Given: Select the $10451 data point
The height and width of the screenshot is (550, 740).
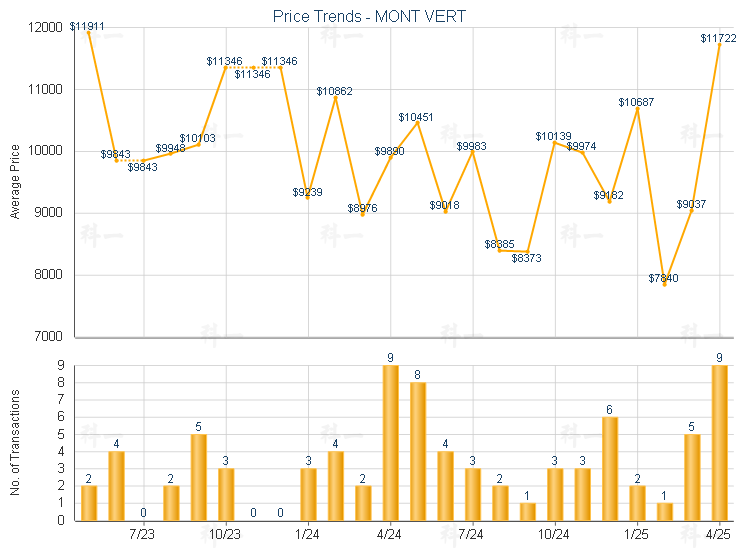Looking at the screenshot, I should (418, 123).
